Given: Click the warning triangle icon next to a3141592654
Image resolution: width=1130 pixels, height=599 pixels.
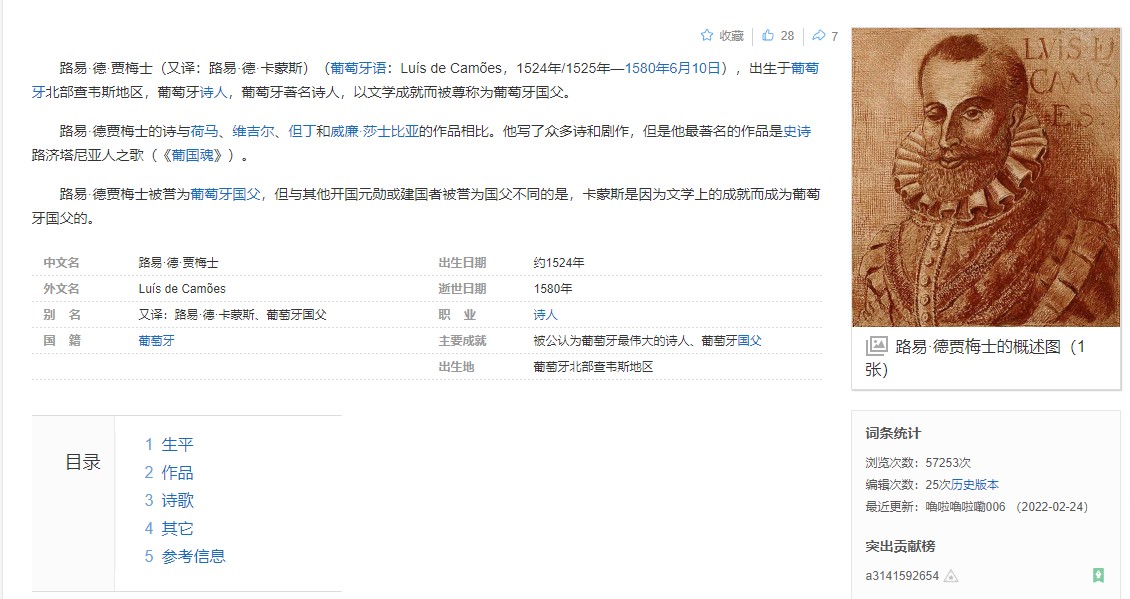Looking at the screenshot, I should 951,576.
